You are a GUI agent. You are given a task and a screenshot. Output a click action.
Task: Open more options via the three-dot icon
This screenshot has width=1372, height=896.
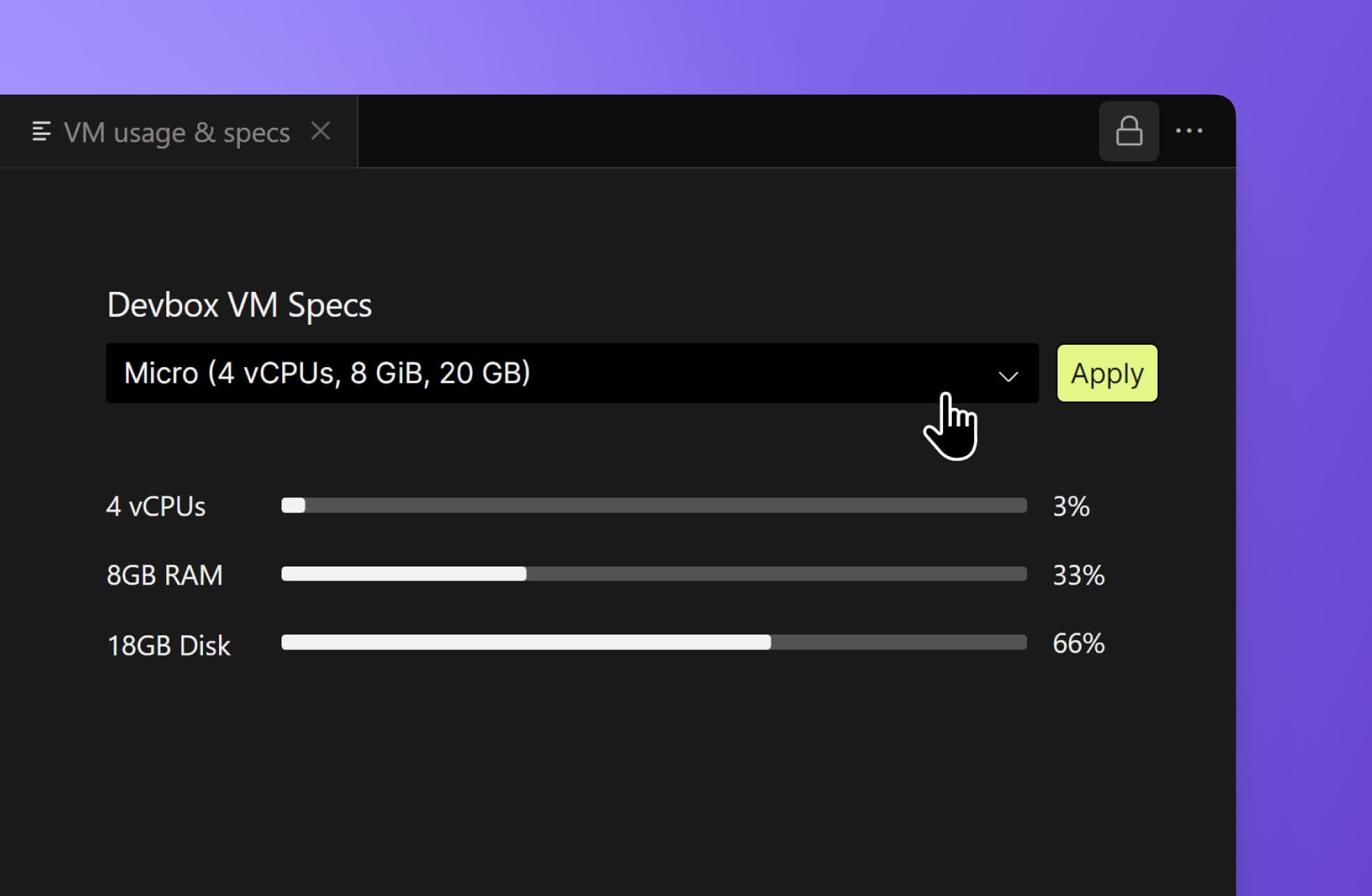pos(1191,131)
